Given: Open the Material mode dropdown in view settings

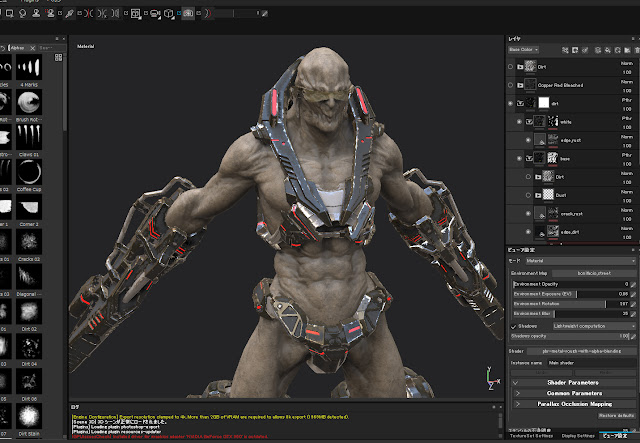Looking at the screenshot, I should (x=580, y=261).
